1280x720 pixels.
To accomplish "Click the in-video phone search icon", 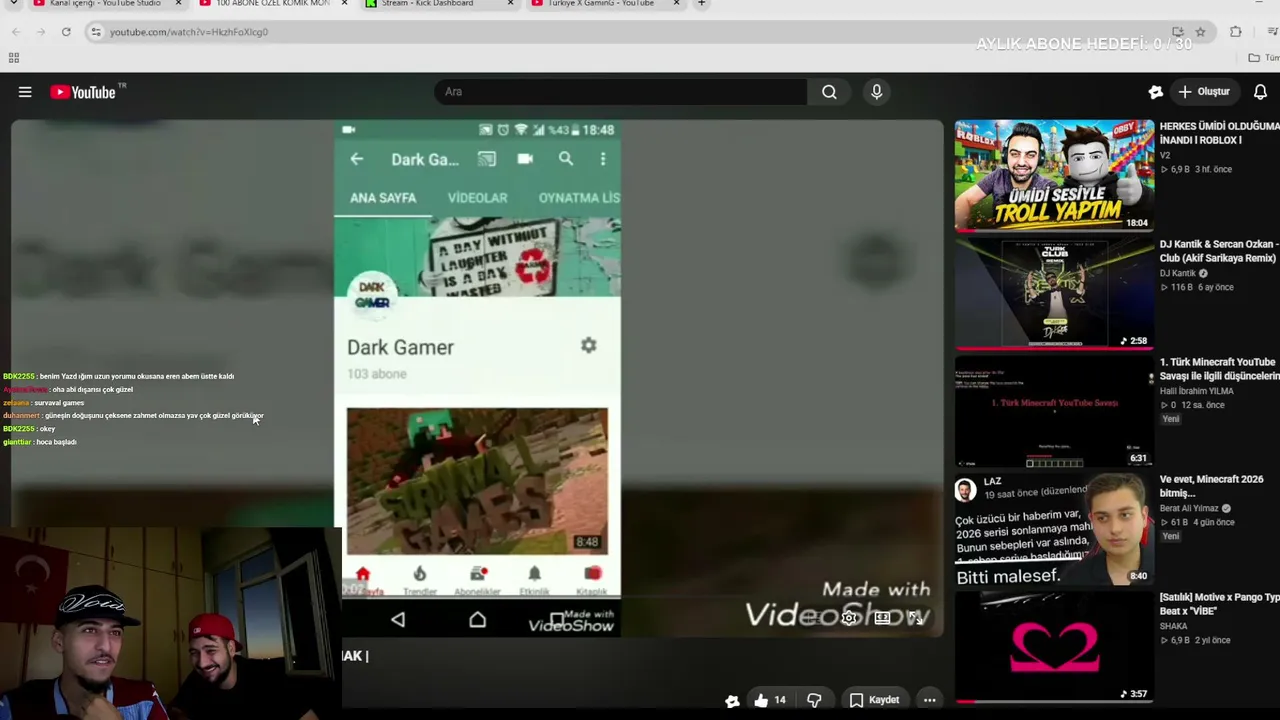I will click(x=566, y=159).
